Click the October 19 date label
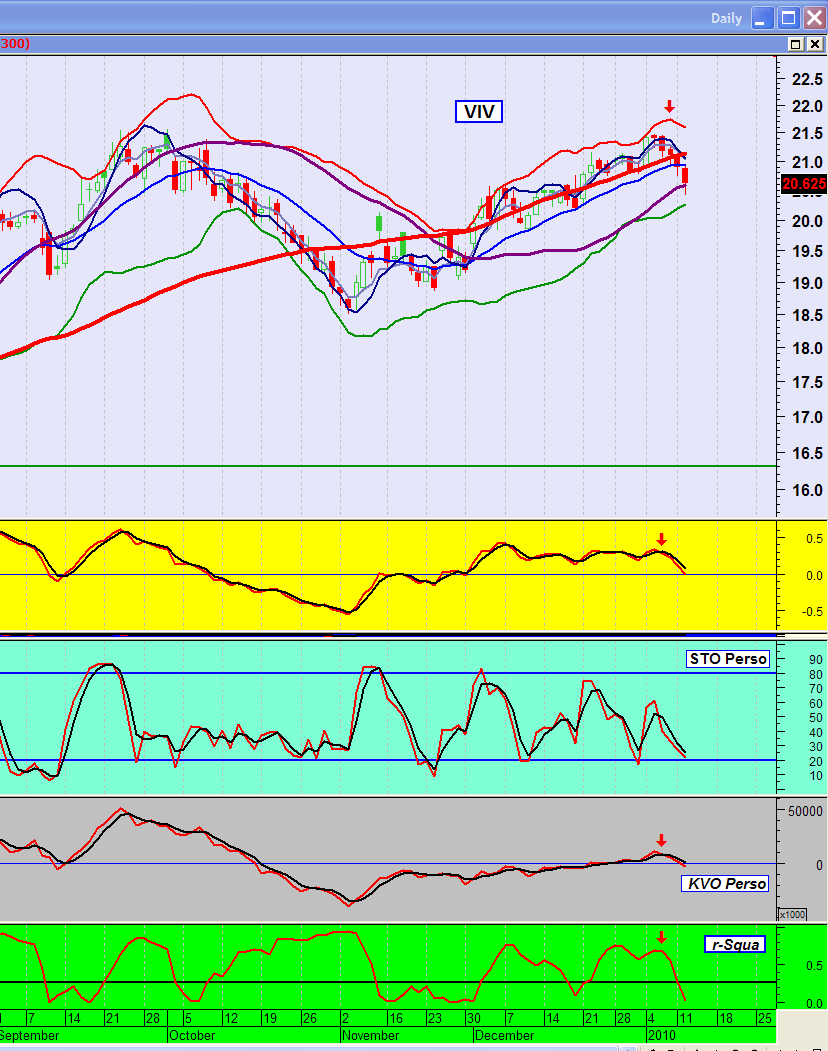828x1051 pixels. (270, 1018)
